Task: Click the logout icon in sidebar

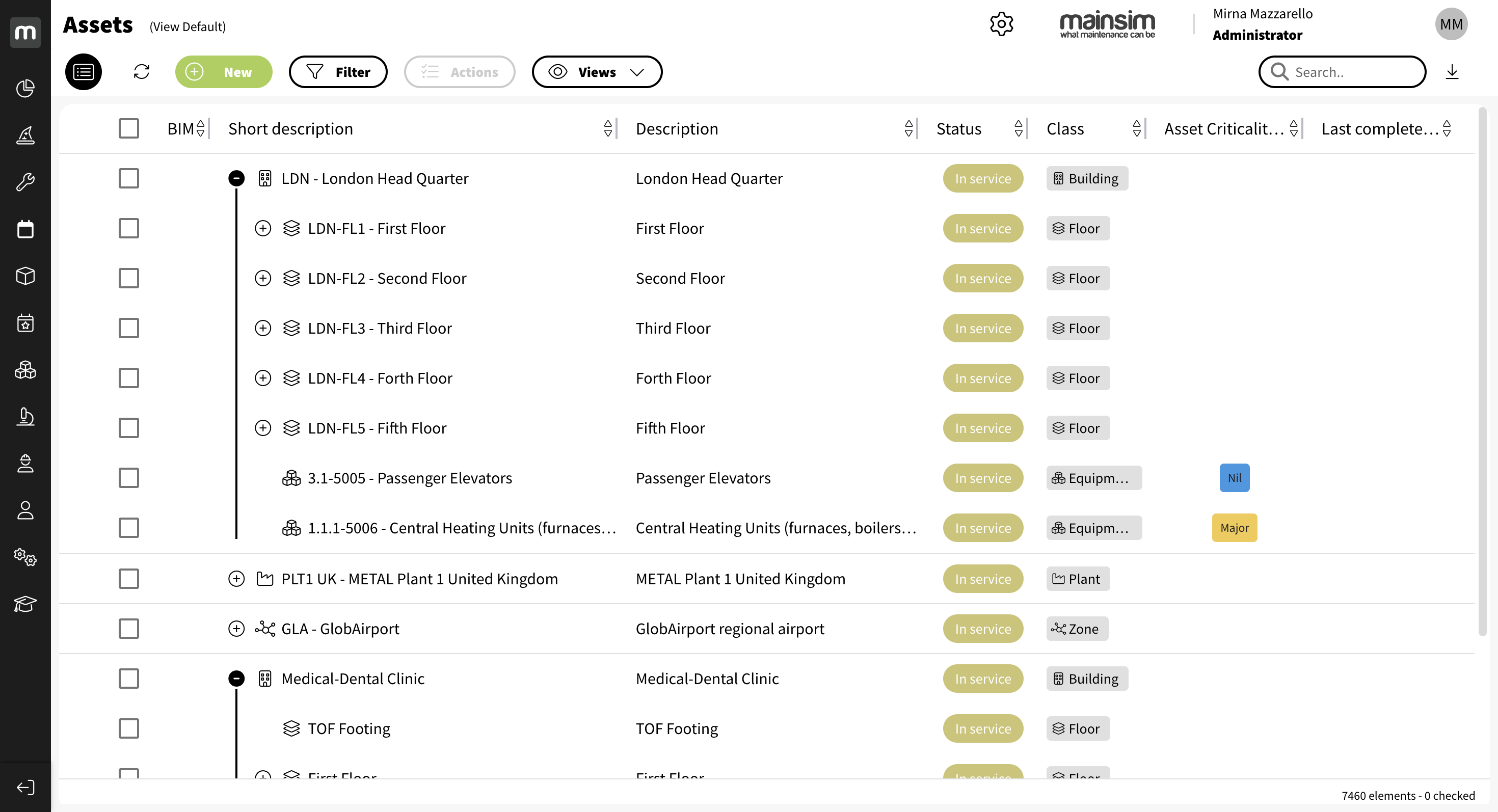Action: click(x=25, y=787)
